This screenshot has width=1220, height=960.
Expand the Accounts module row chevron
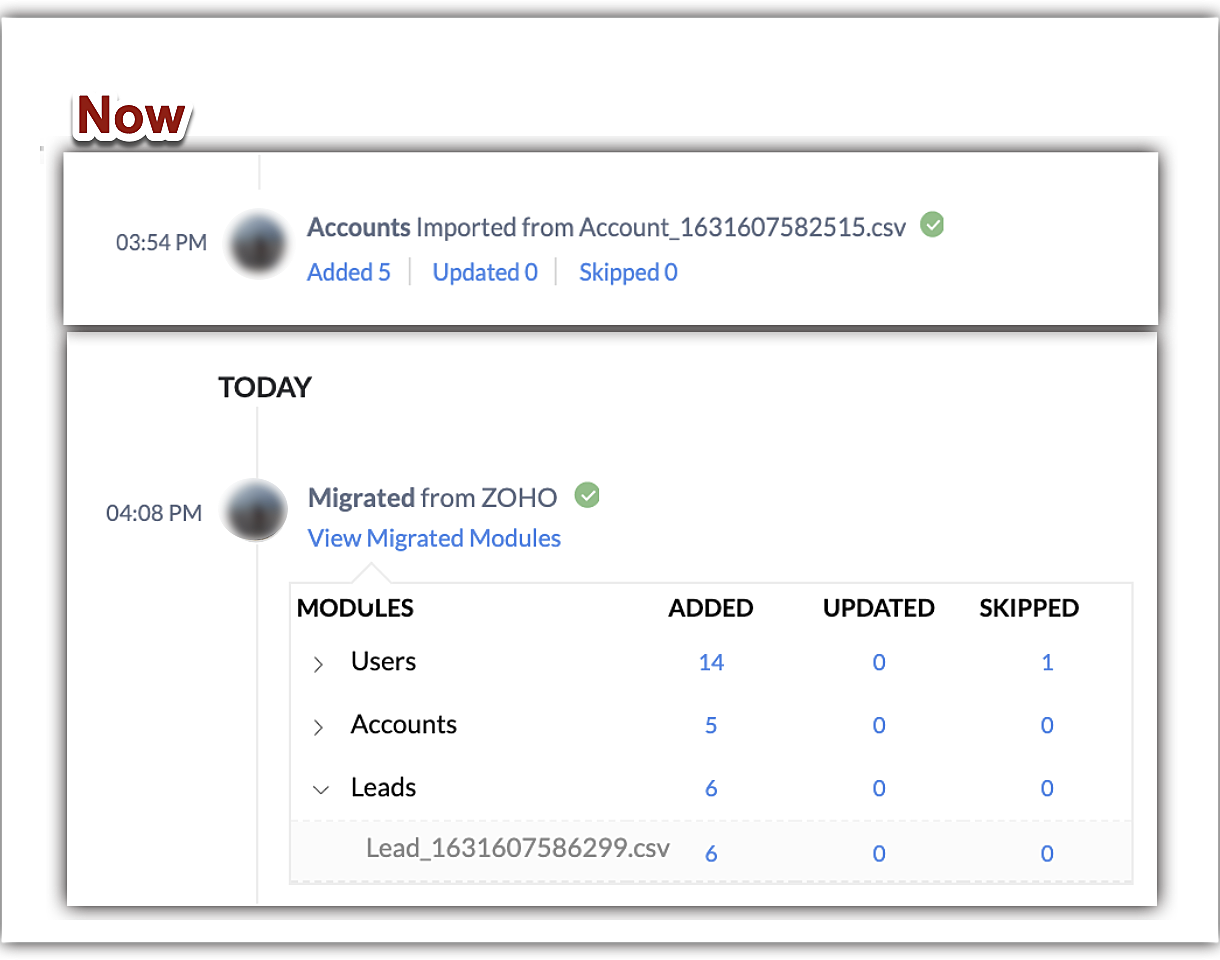pos(318,727)
